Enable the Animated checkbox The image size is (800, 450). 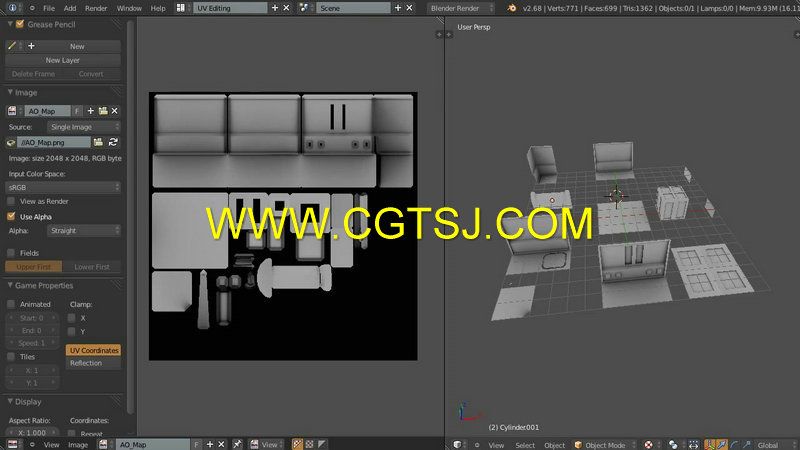(11, 304)
